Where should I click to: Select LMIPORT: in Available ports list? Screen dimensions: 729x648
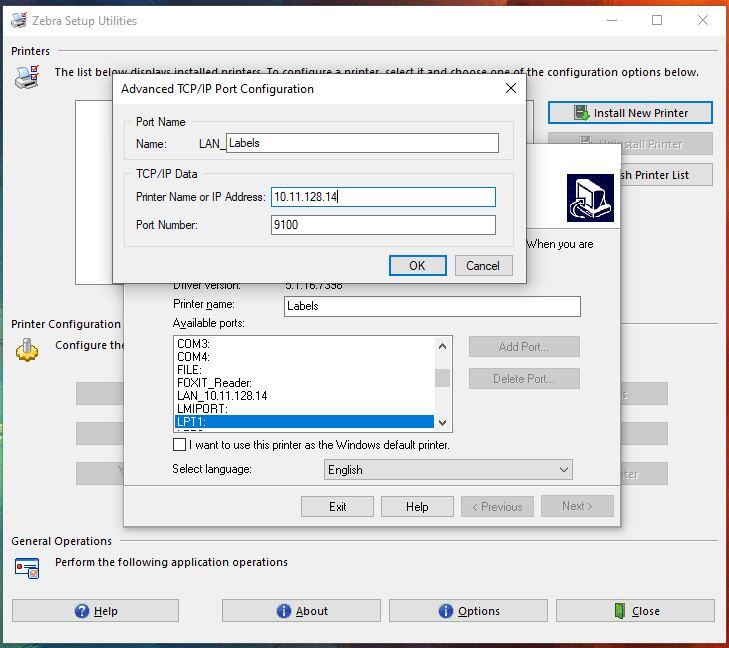click(x=304, y=409)
